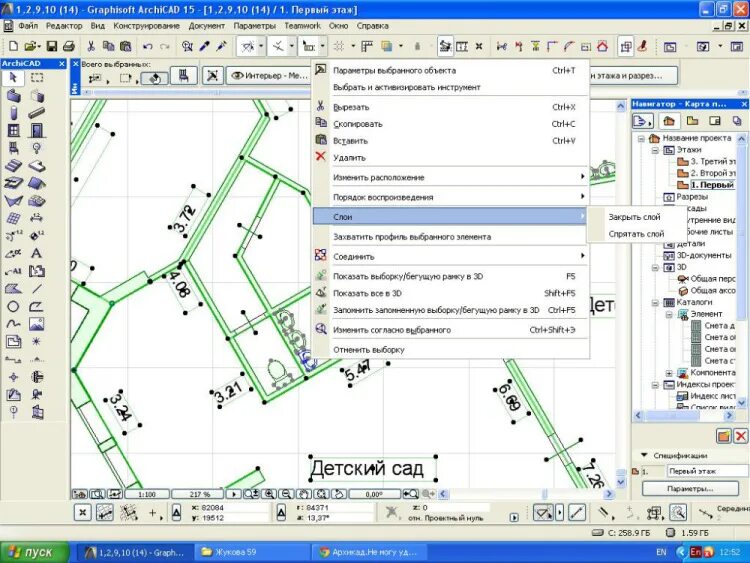Collapse the Этажи tree node
750x563 pixels.
(x=655, y=150)
